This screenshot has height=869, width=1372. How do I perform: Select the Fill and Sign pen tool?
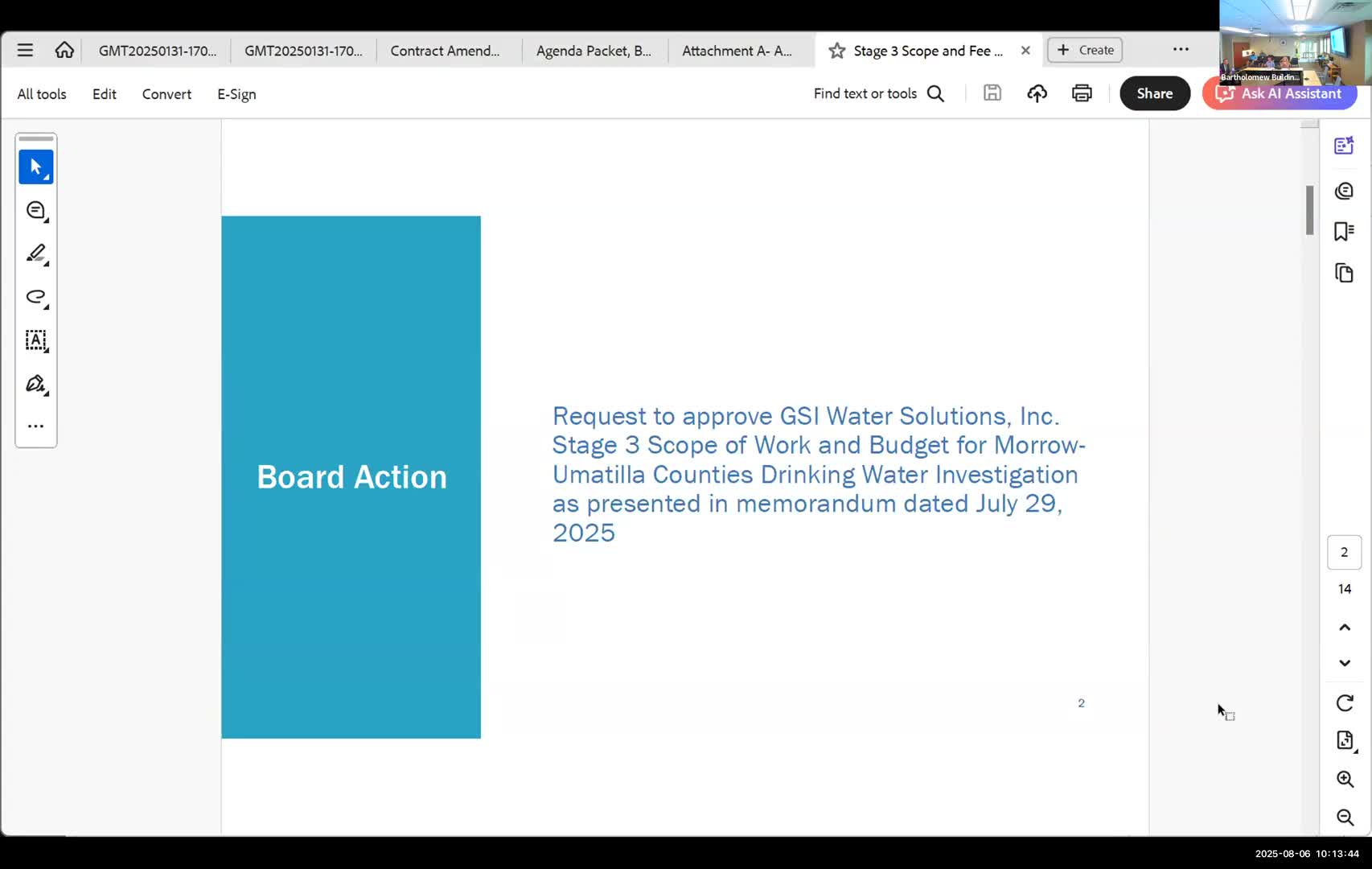click(x=36, y=384)
